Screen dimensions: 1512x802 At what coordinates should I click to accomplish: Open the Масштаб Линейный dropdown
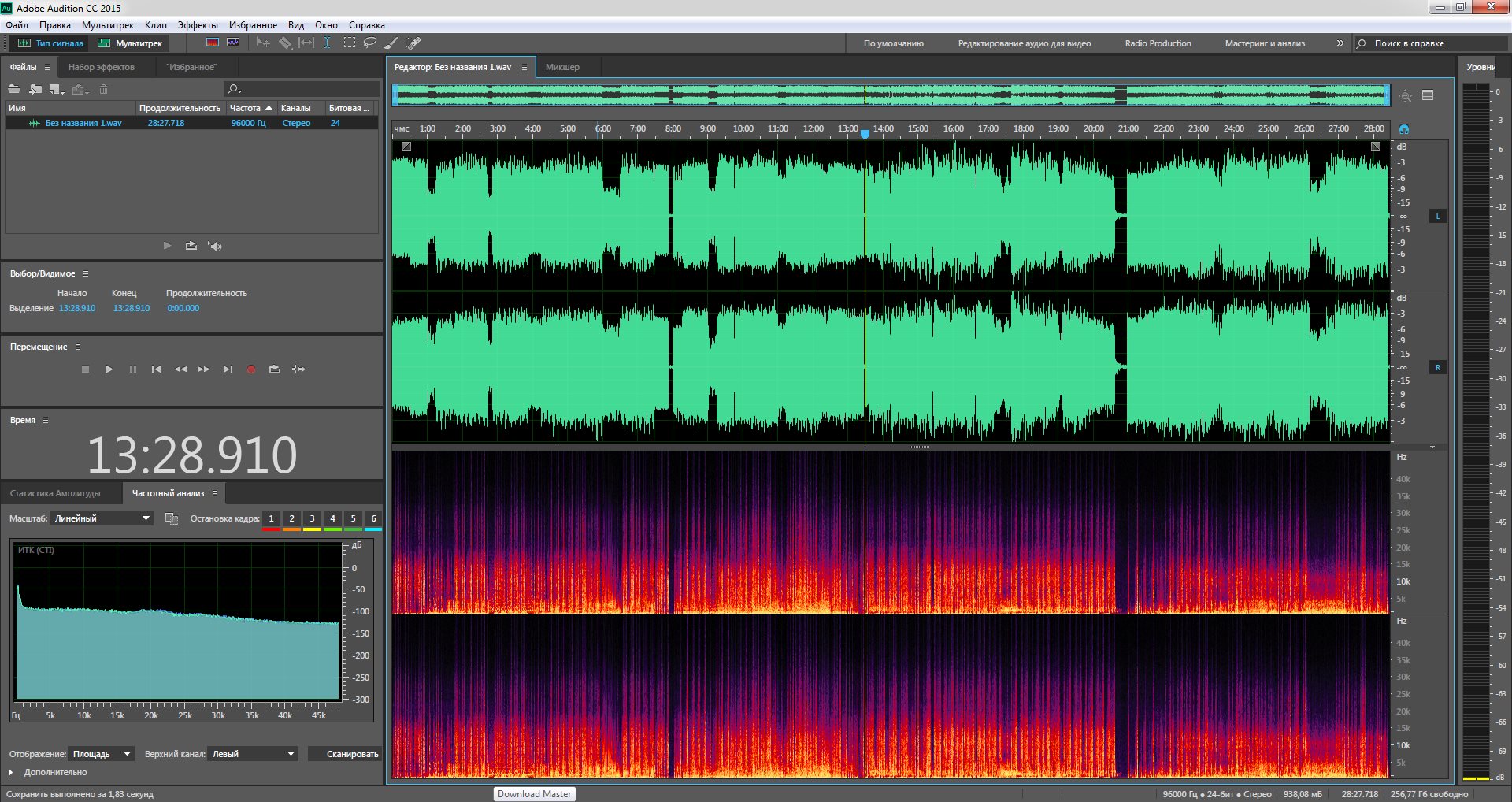coord(102,518)
